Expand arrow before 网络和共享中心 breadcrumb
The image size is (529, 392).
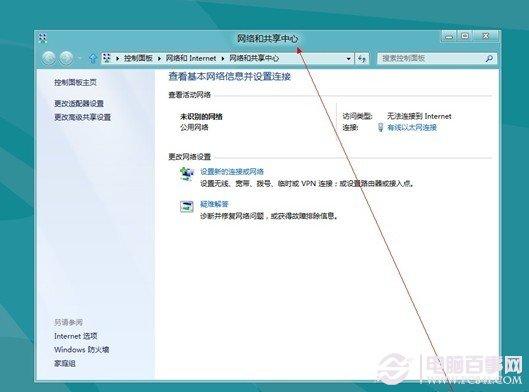pyautogui.click(x=223, y=59)
